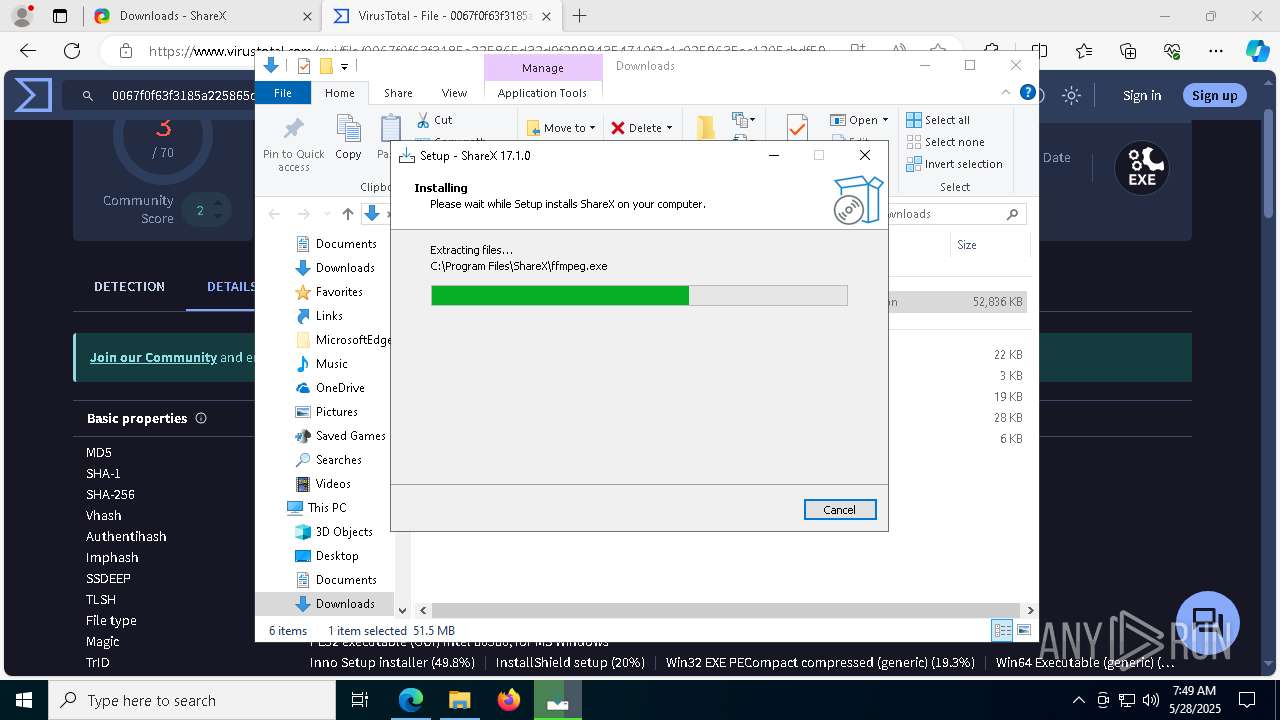Click Join our Community link
The image size is (1280, 720).
coord(153,357)
